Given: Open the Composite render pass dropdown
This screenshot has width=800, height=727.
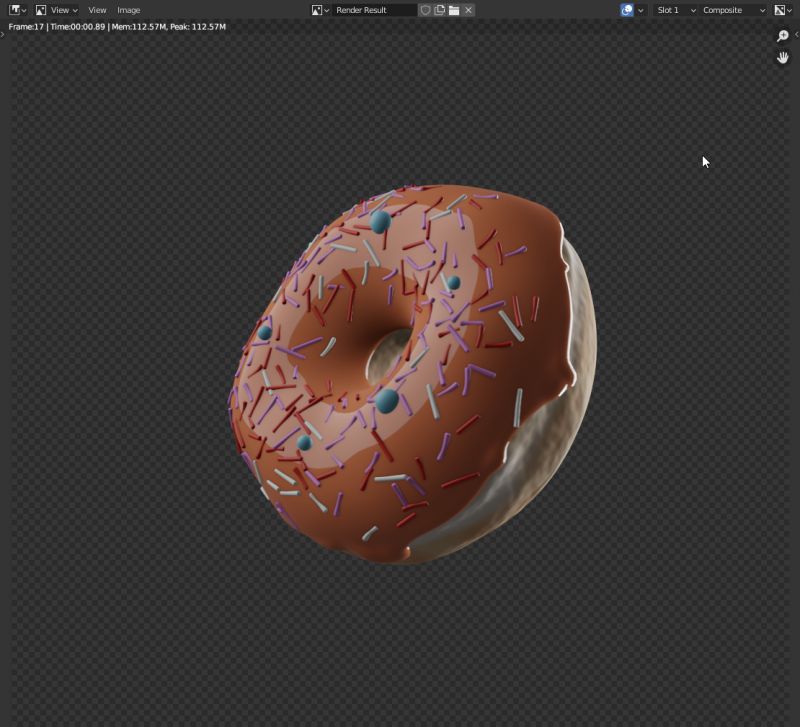Looking at the screenshot, I should tap(728, 10).
